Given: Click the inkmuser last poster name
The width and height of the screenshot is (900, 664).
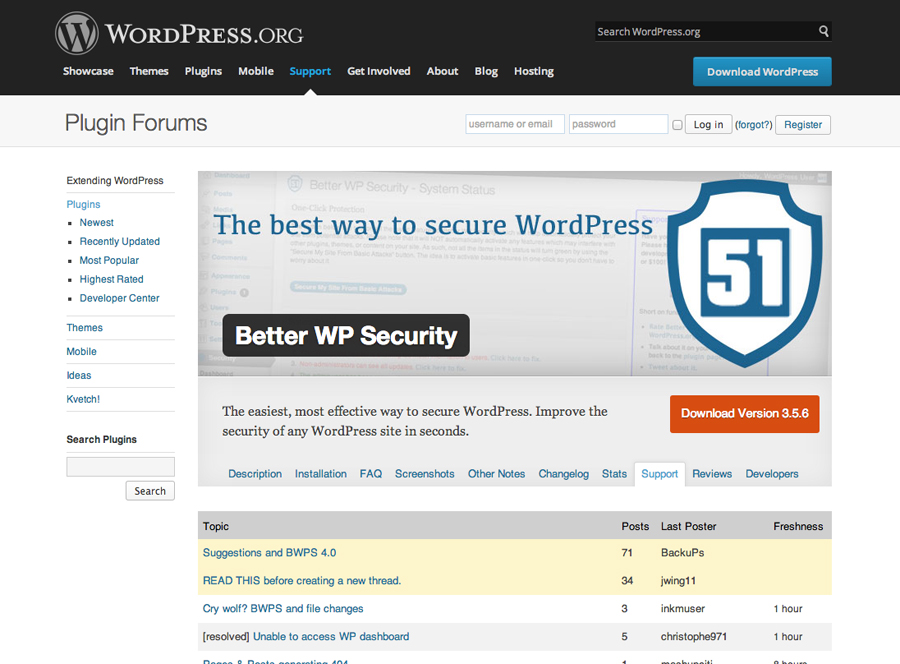Looking at the screenshot, I should click(x=682, y=609).
